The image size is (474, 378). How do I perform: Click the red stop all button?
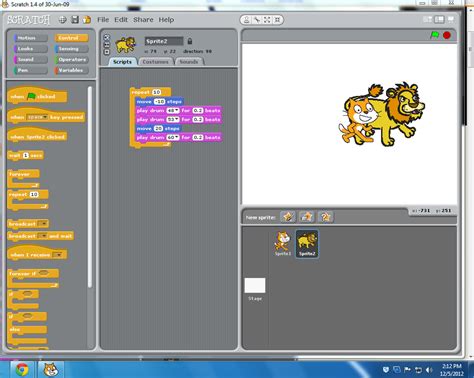[x=447, y=35]
